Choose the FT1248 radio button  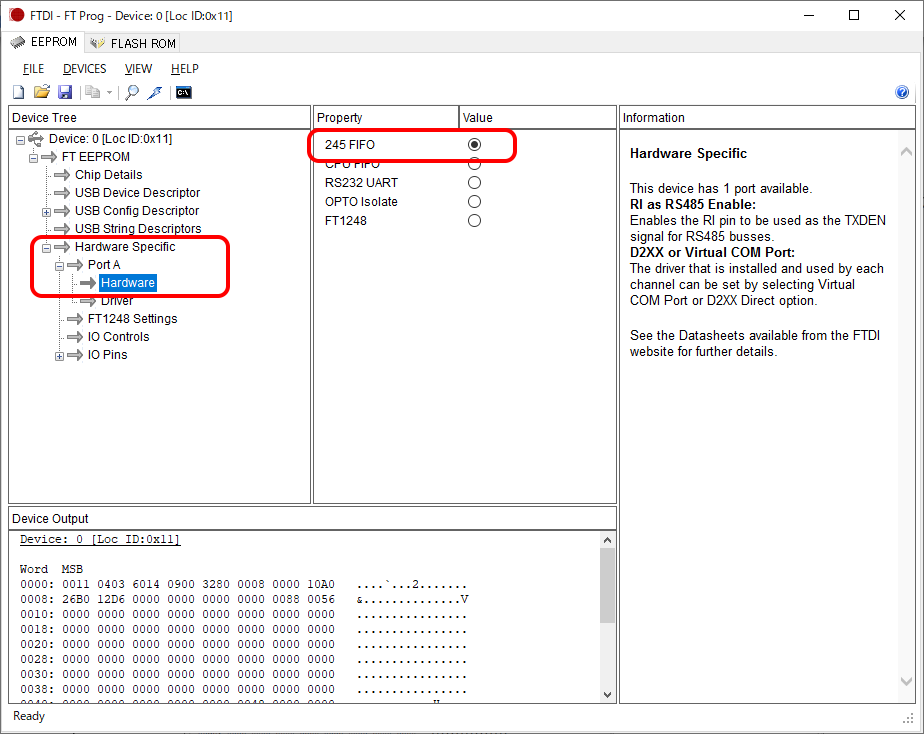tap(474, 221)
